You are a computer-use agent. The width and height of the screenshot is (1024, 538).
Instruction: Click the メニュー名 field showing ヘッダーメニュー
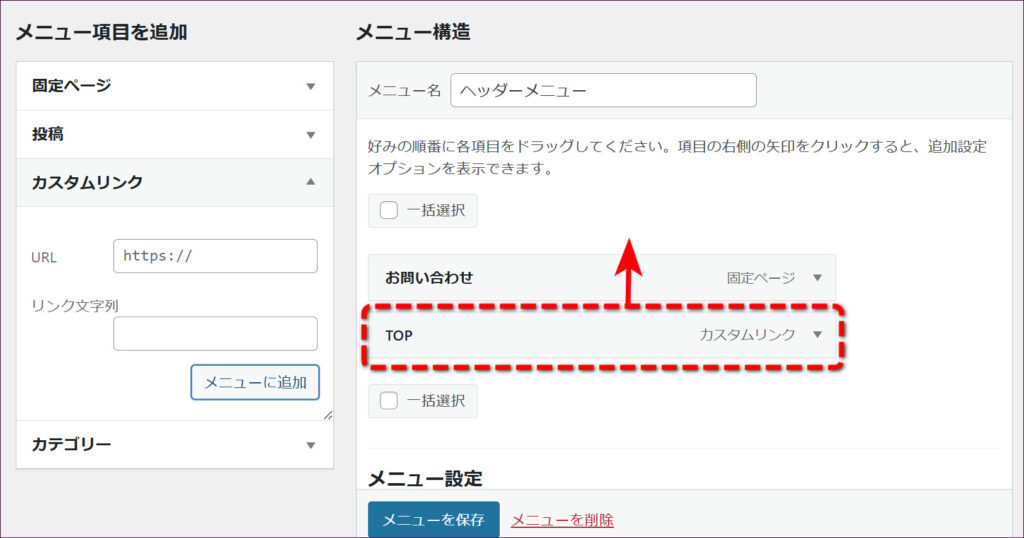click(603, 90)
